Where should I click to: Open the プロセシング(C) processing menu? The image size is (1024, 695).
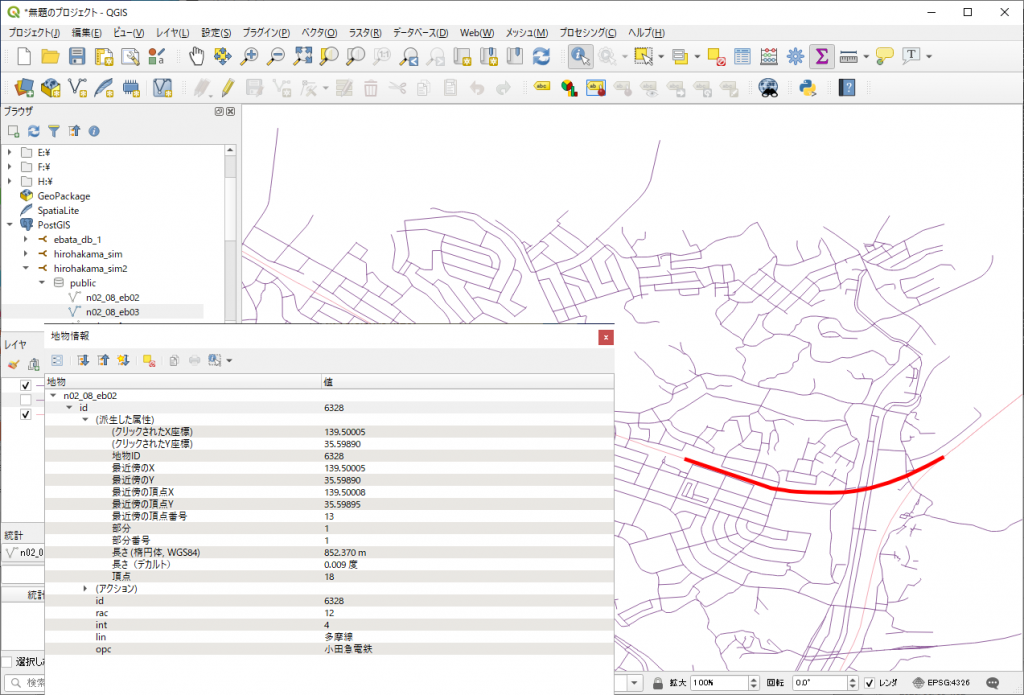pyautogui.click(x=587, y=33)
